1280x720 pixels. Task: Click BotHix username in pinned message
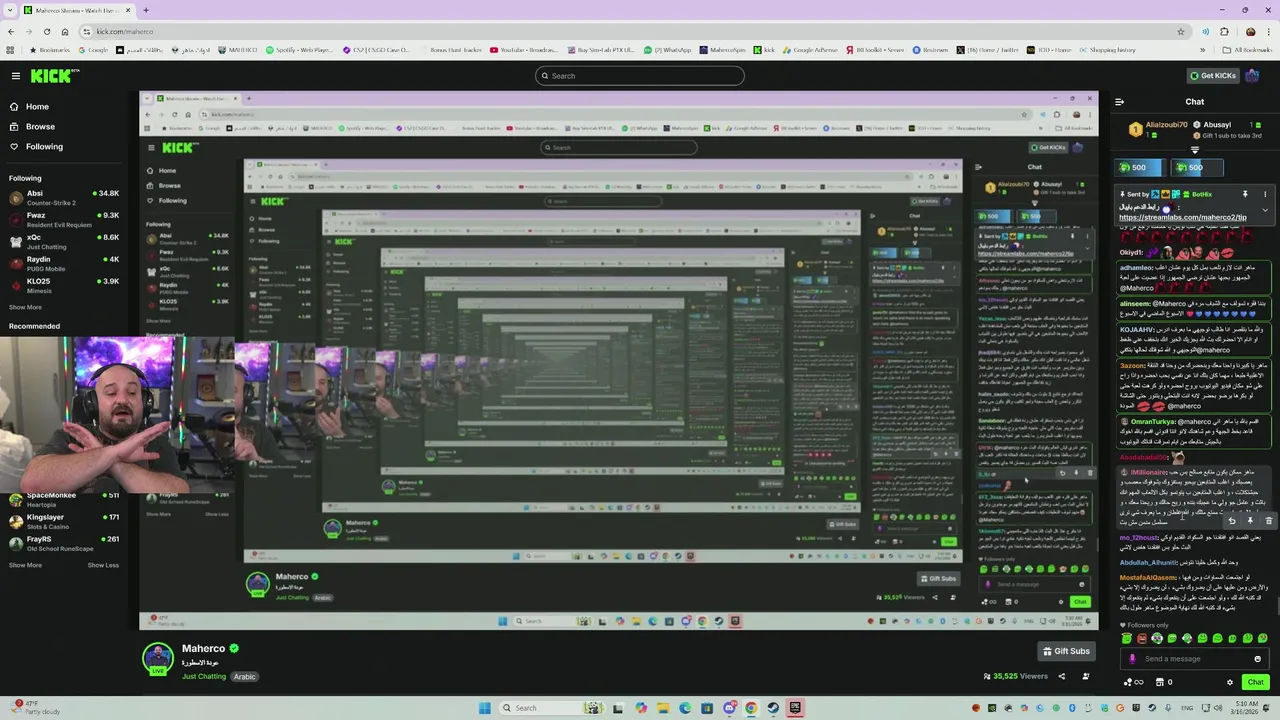pyautogui.click(x=1201, y=194)
